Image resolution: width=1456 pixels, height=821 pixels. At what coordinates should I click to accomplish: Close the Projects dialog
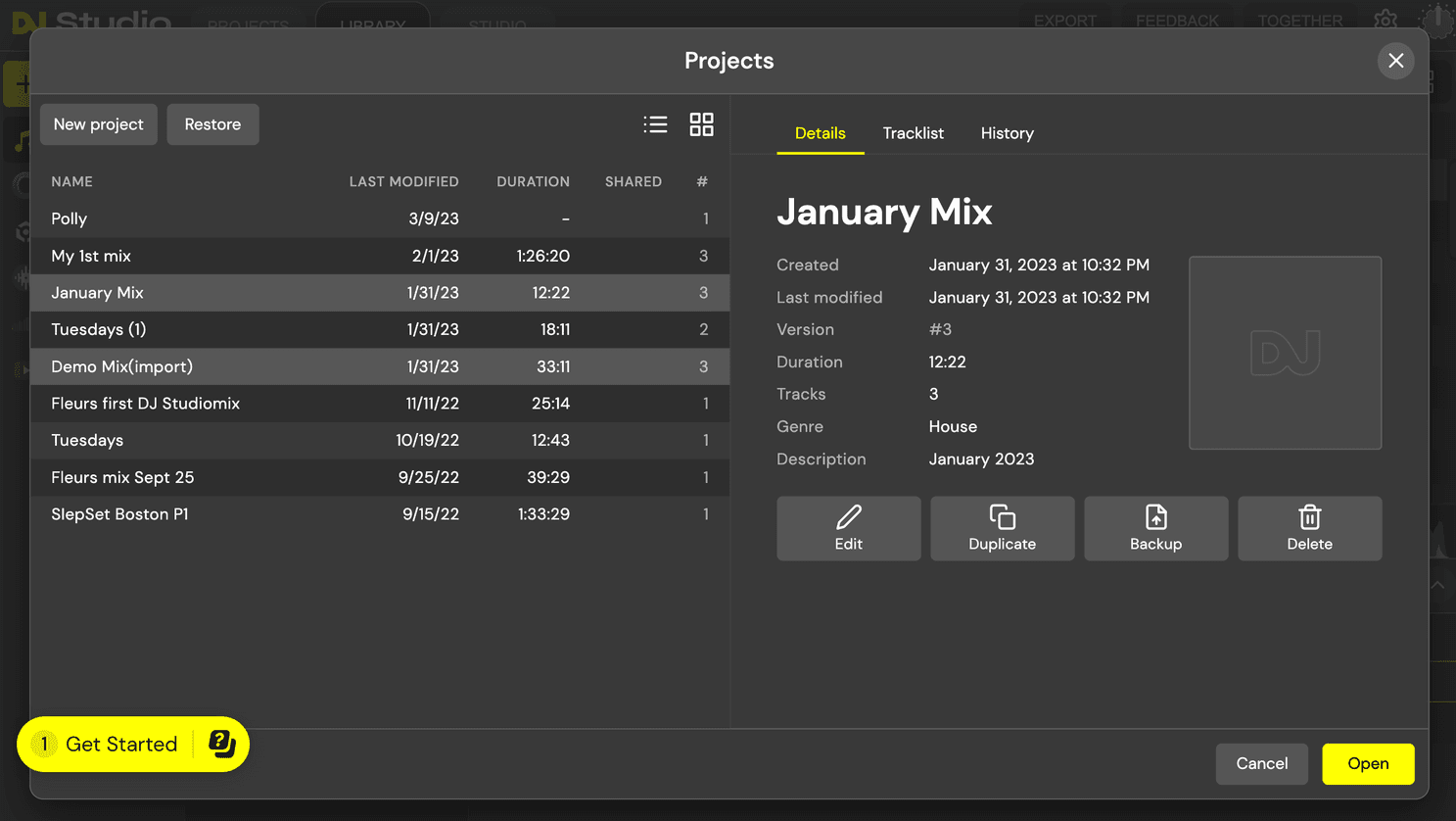pos(1395,61)
